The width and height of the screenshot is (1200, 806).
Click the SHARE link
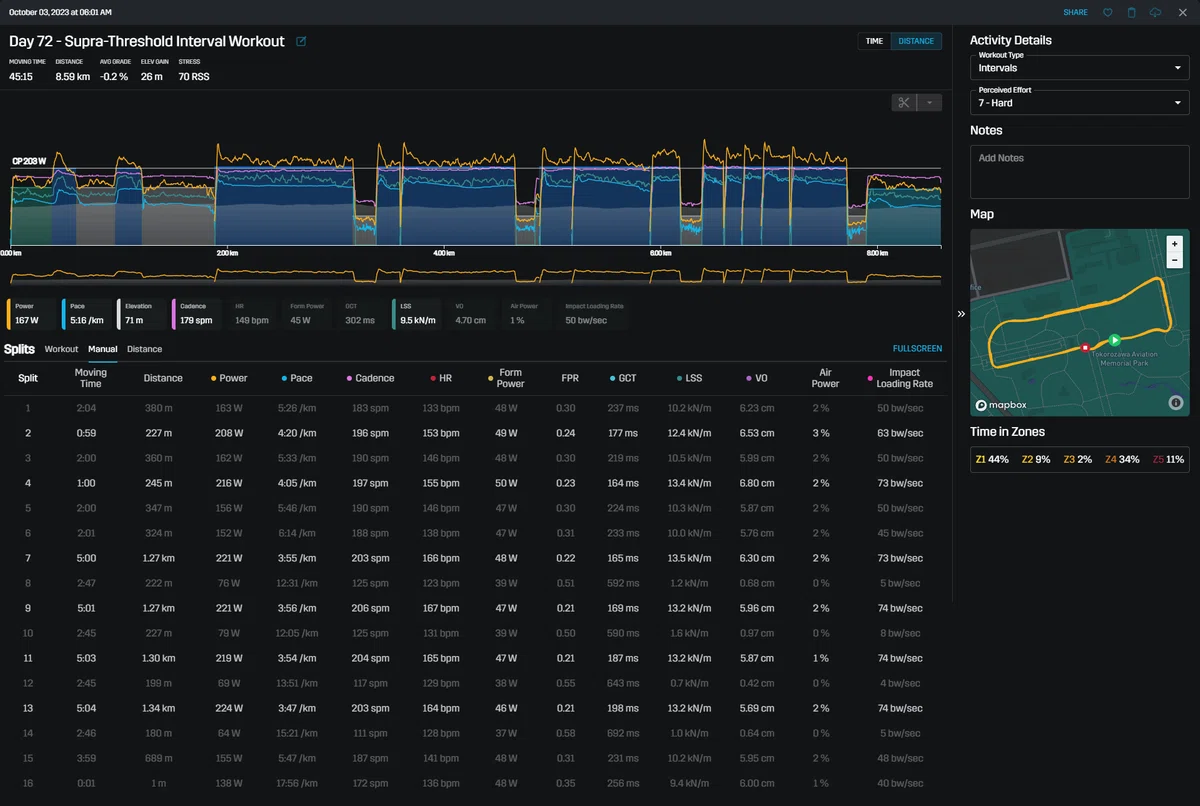(x=1076, y=12)
